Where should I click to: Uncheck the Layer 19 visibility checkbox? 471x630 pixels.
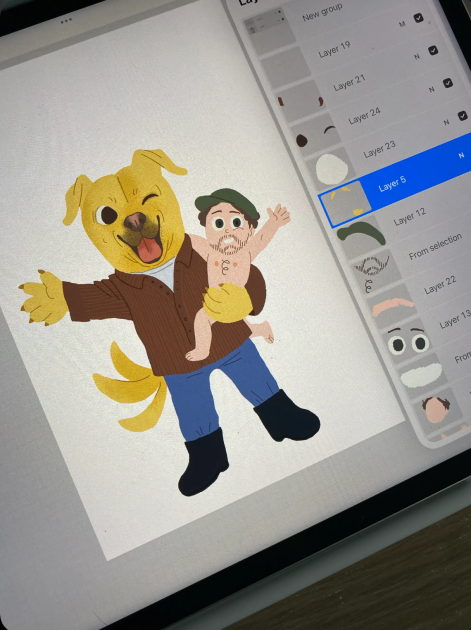tap(418, 18)
